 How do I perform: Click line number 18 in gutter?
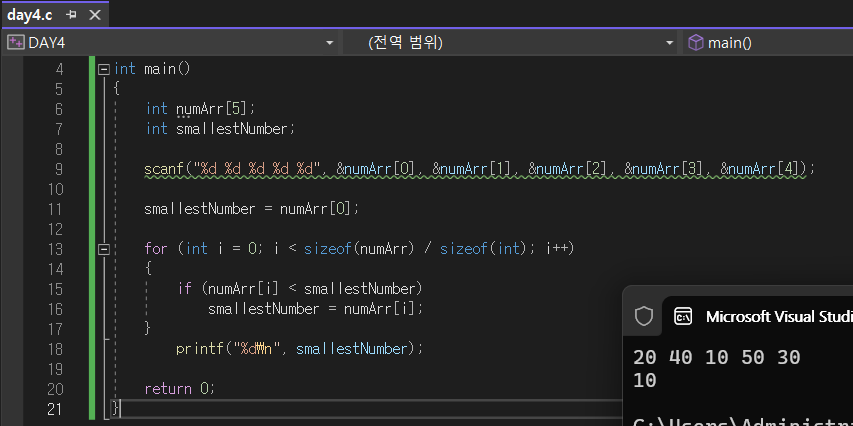[55, 349]
